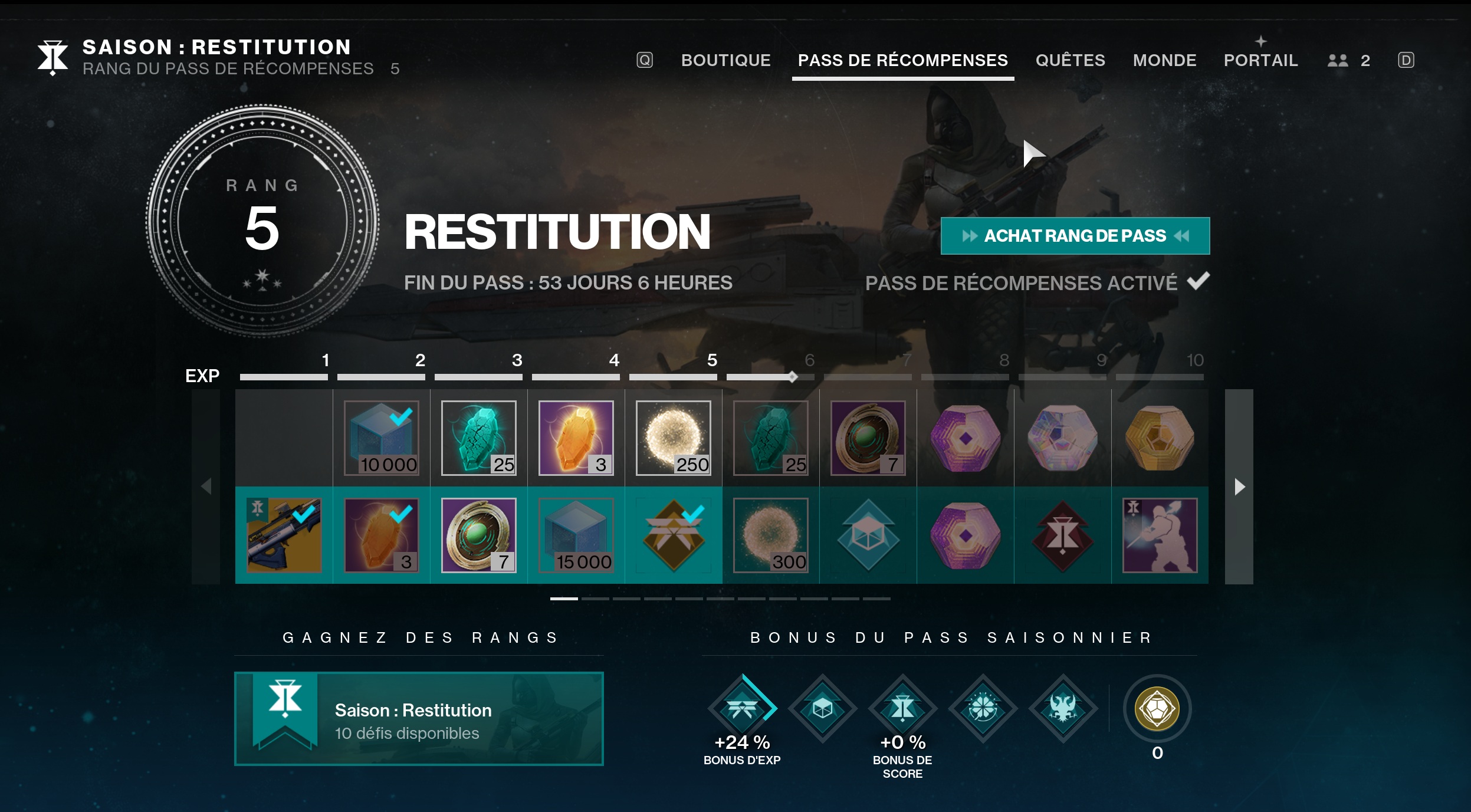
Task: Open Saison : Restitution challenges card
Action: [x=419, y=719]
